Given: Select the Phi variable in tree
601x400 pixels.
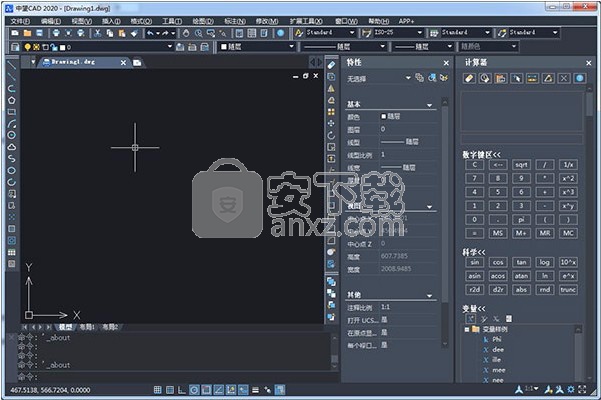Looking at the screenshot, I should [493, 338].
